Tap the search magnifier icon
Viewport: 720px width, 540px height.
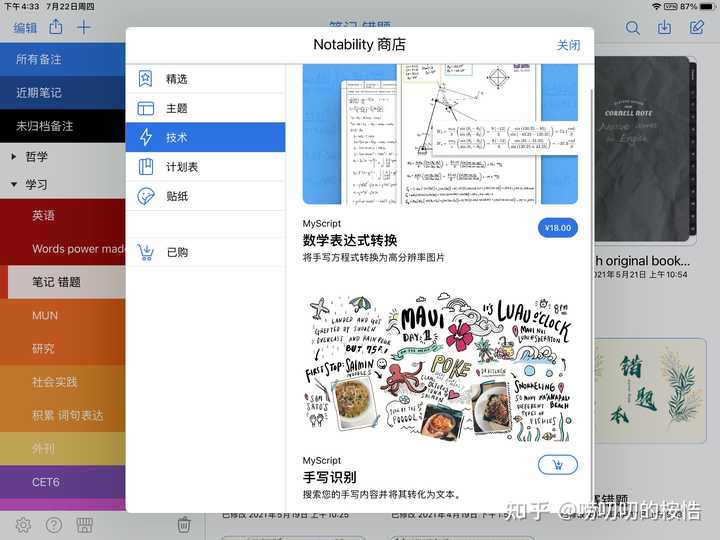pos(632,28)
